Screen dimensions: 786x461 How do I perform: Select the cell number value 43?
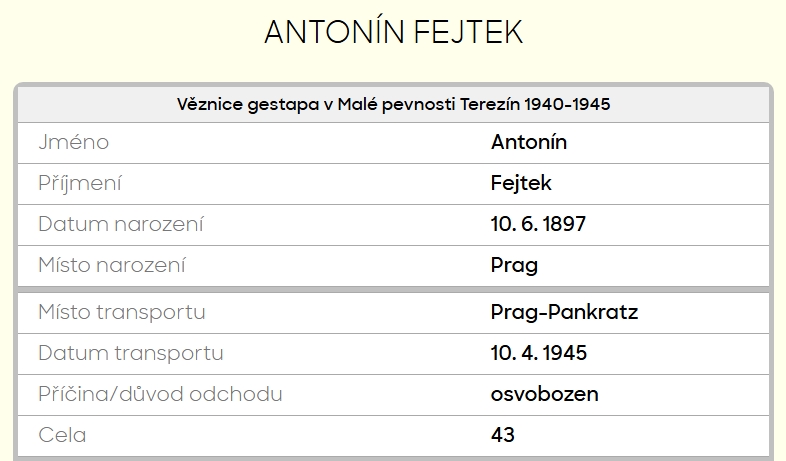(503, 435)
